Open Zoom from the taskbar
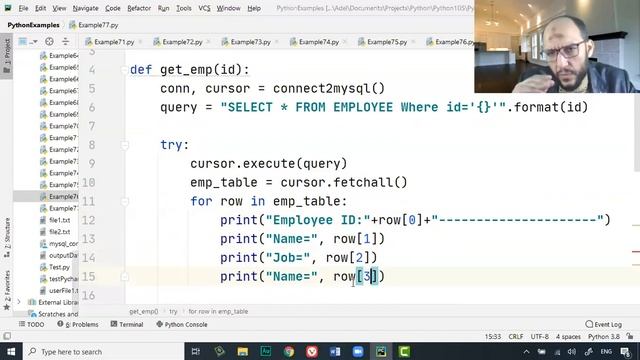The image size is (640, 360). tap(358, 352)
